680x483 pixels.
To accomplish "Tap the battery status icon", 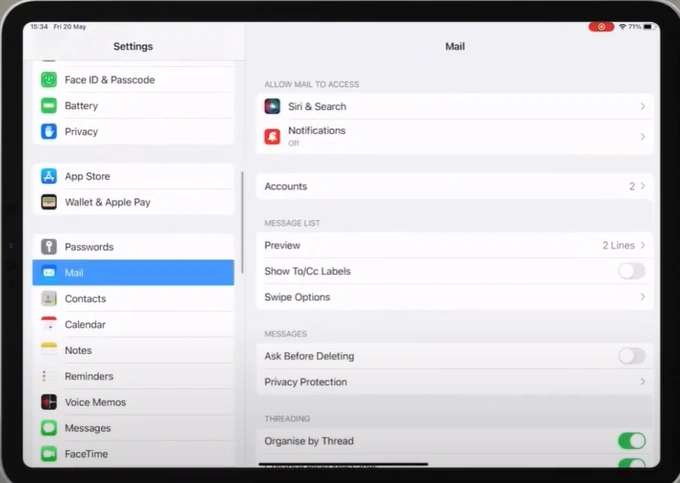I will click(648, 27).
